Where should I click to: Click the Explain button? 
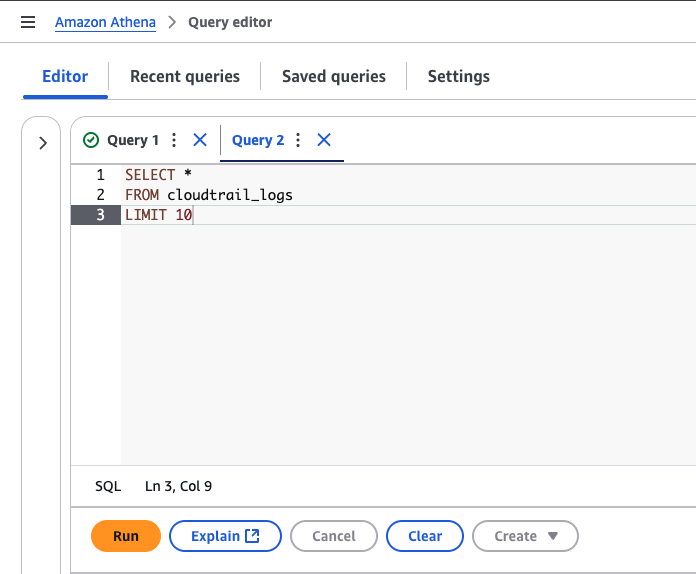point(225,536)
